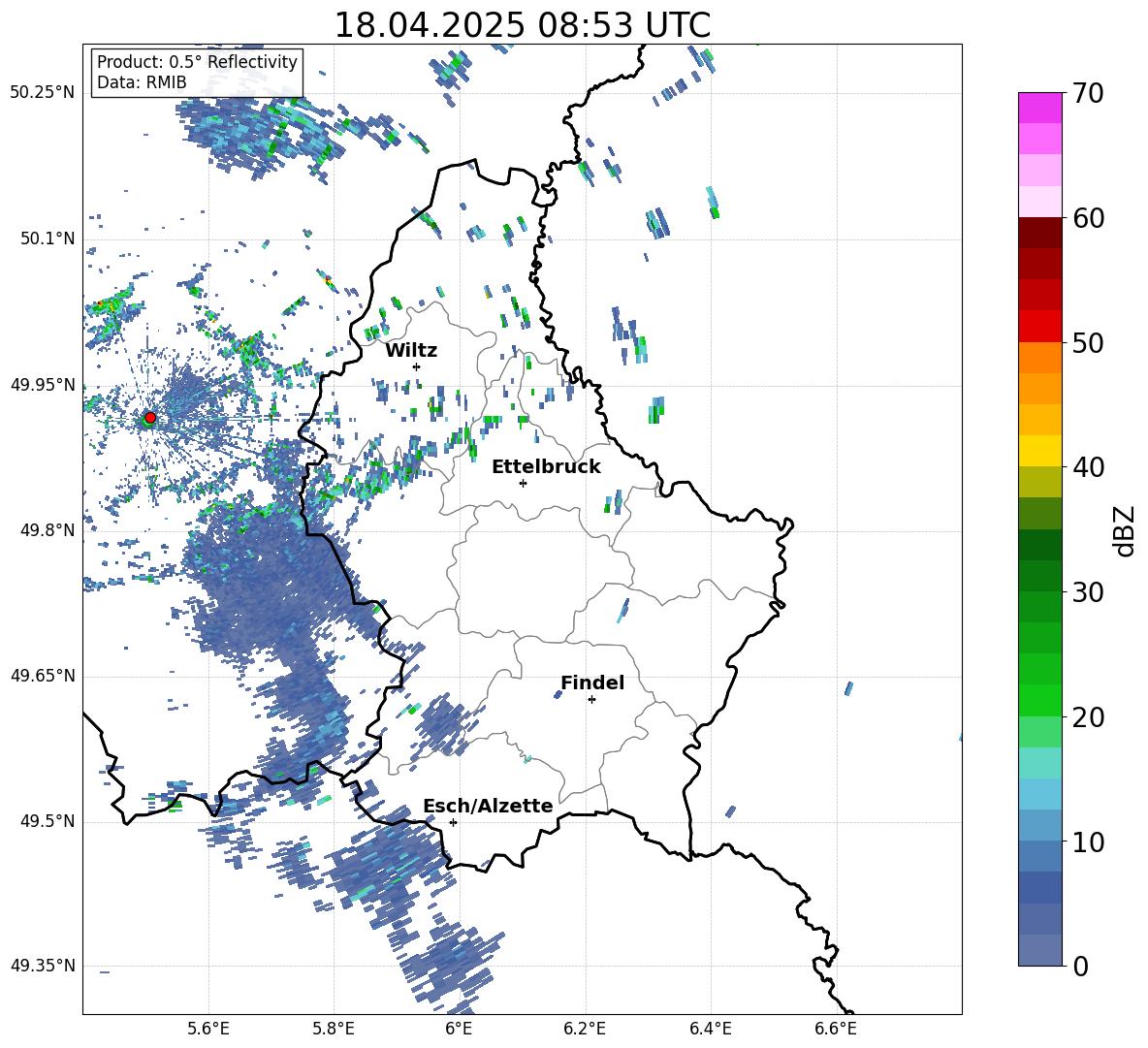The height and width of the screenshot is (1048, 1148).
Task: Click the 10 colorbar tick label
Action: 1088,842
